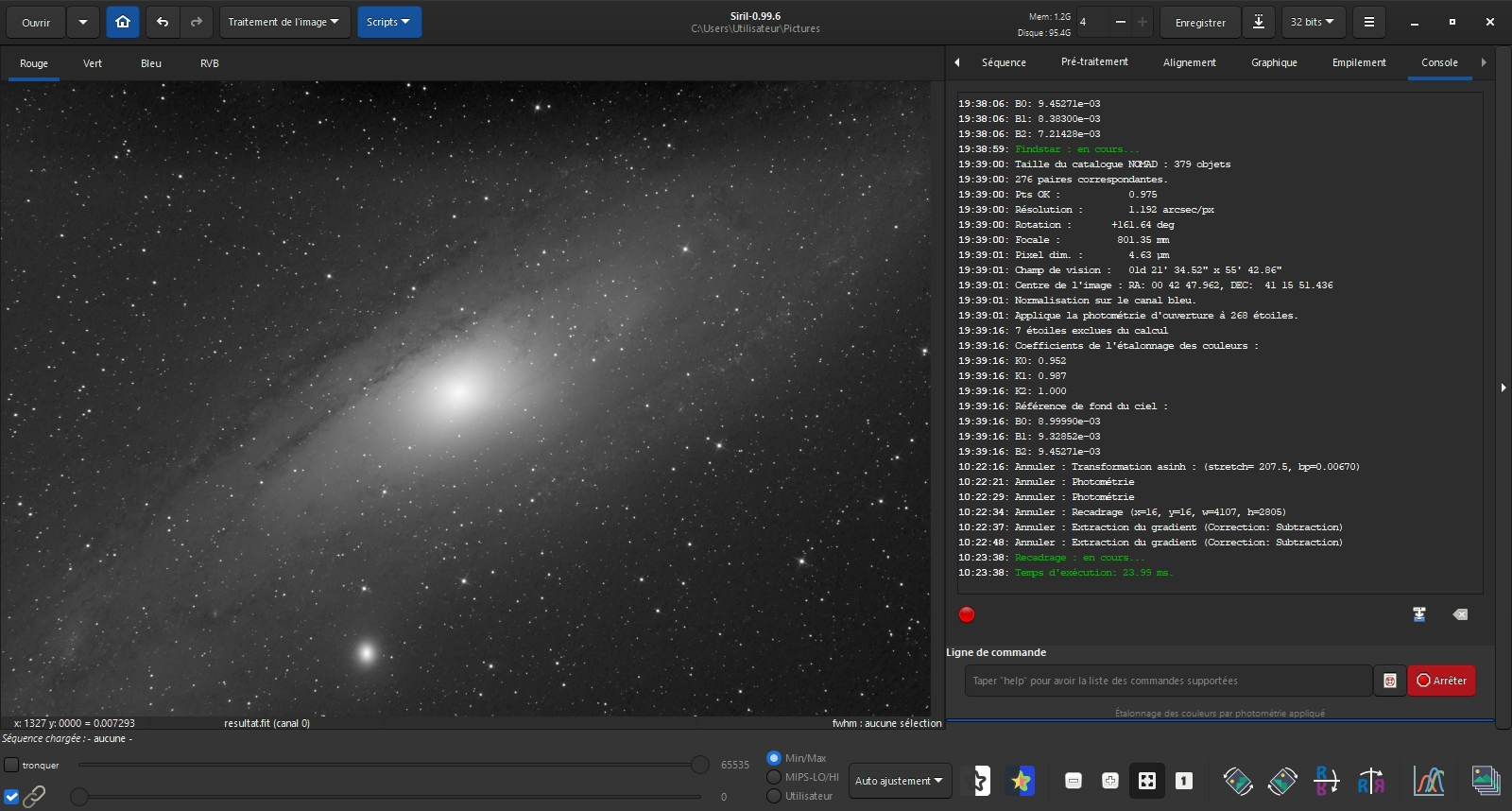
Task: Switch to the Vert channel tab
Action: point(93,63)
